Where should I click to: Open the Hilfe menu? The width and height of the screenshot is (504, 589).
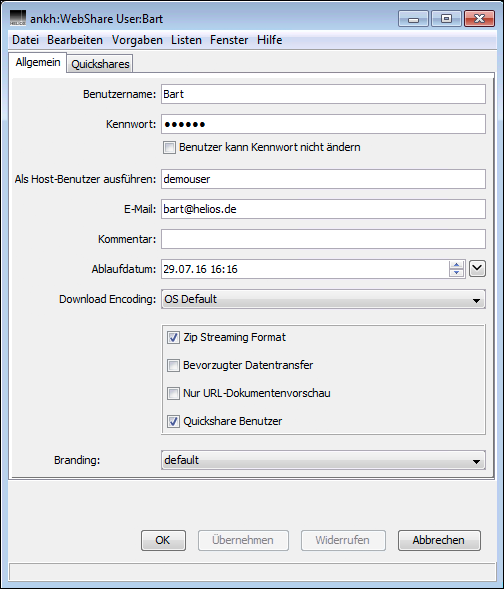pyautogui.click(x=270, y=40)
